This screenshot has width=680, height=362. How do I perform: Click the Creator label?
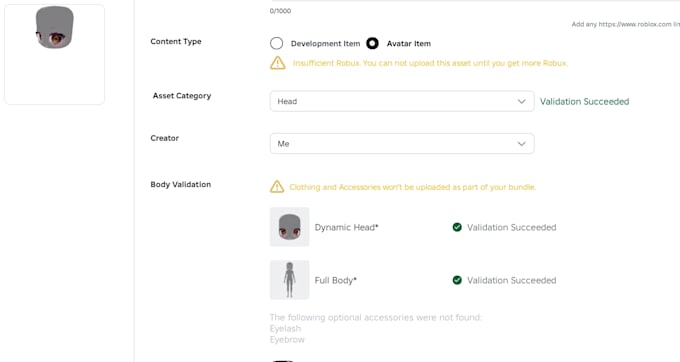(x=164, y=138)
